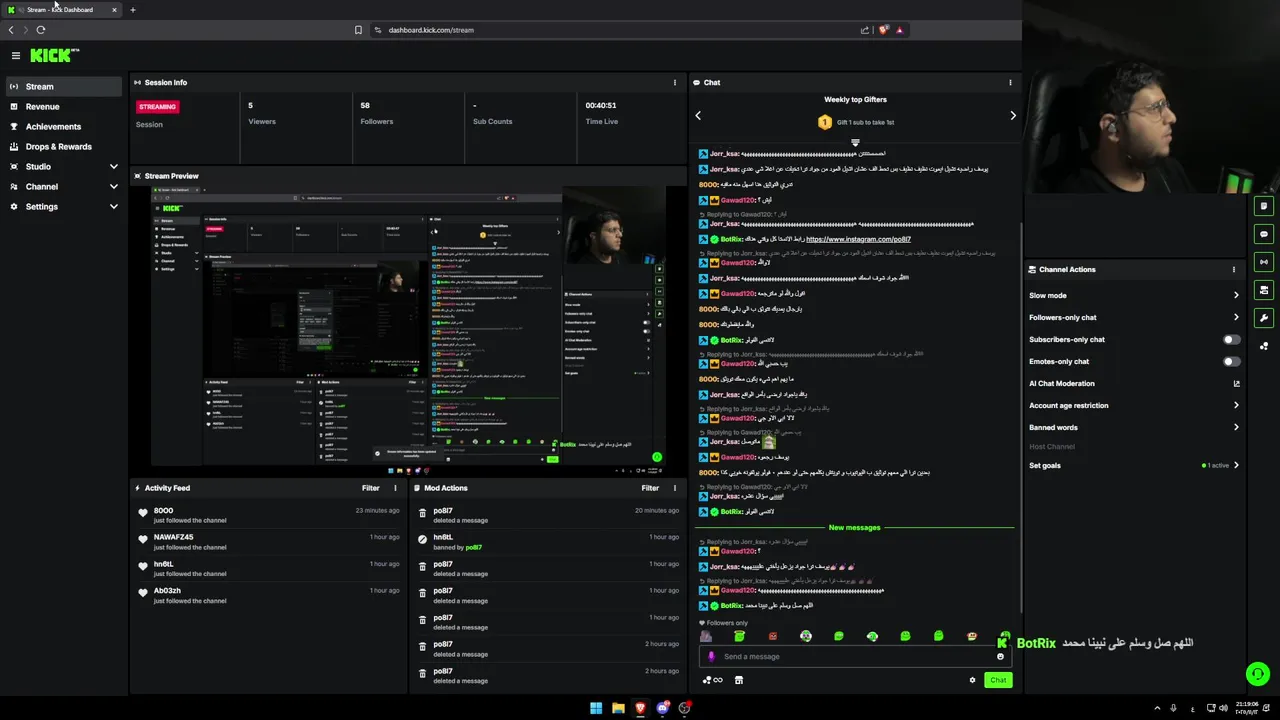Toggle Subscribers-only chat switch
This screenshot has height=720, width=1280.
click(x=1232, y=340)
